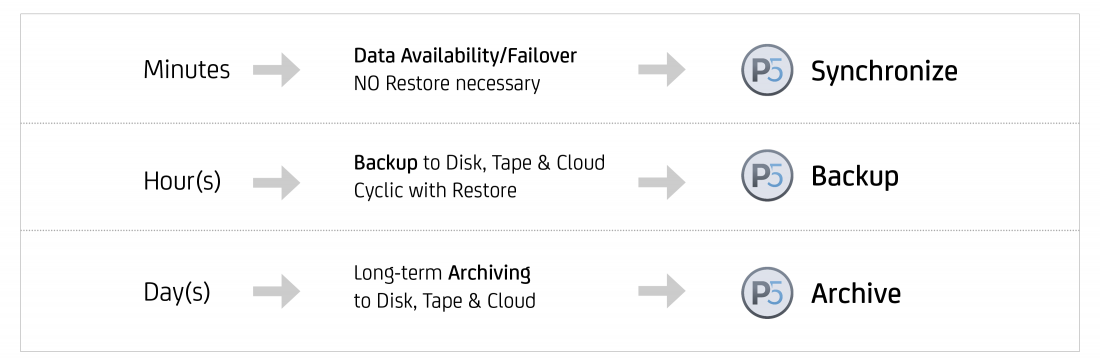Click the P5 icon beside Archive

(x=767, y=292)
